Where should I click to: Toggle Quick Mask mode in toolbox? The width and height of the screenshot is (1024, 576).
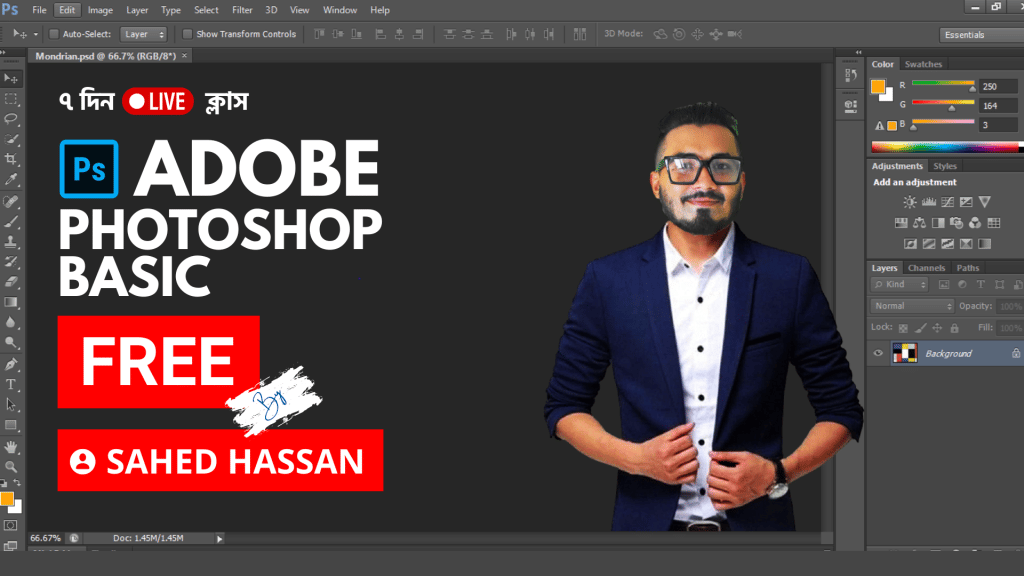coord(11,526)
